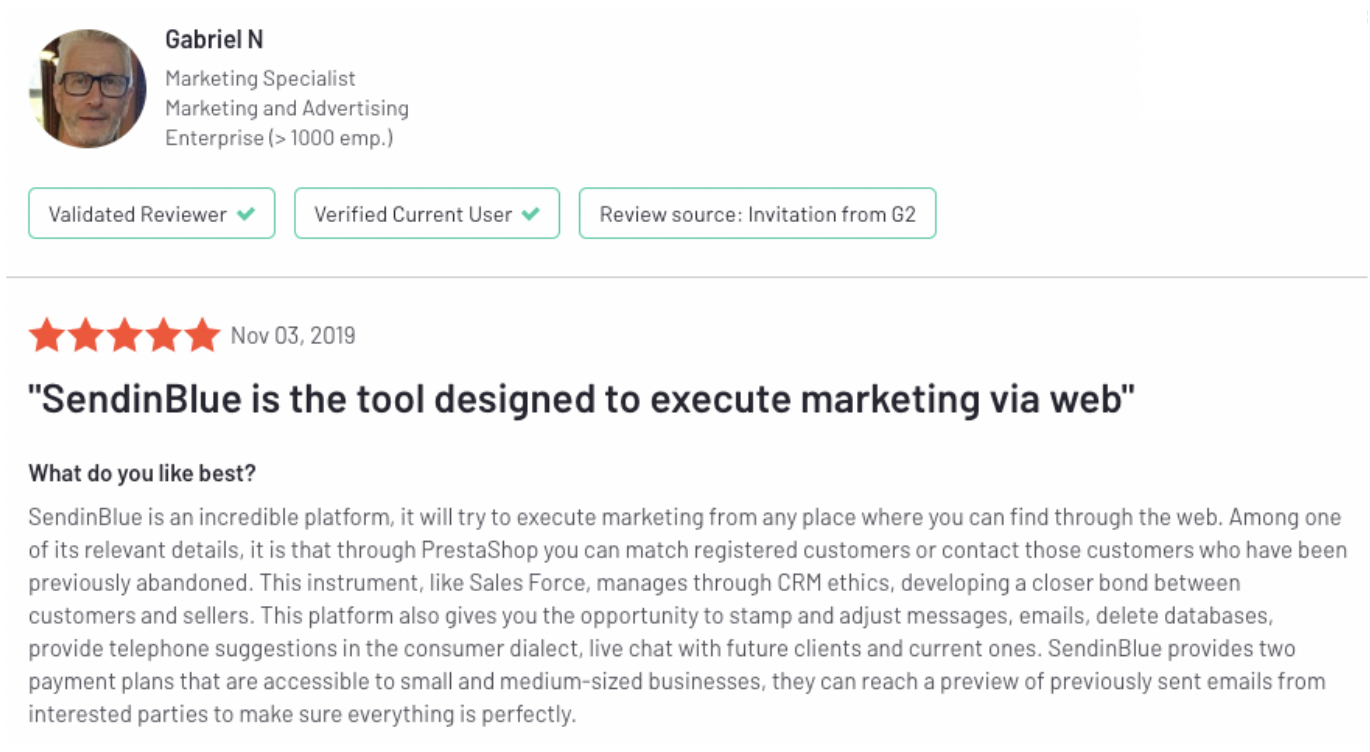Click the What do you like best? heading
Viewport: 1370px width, 752px height.
point(142,473)
